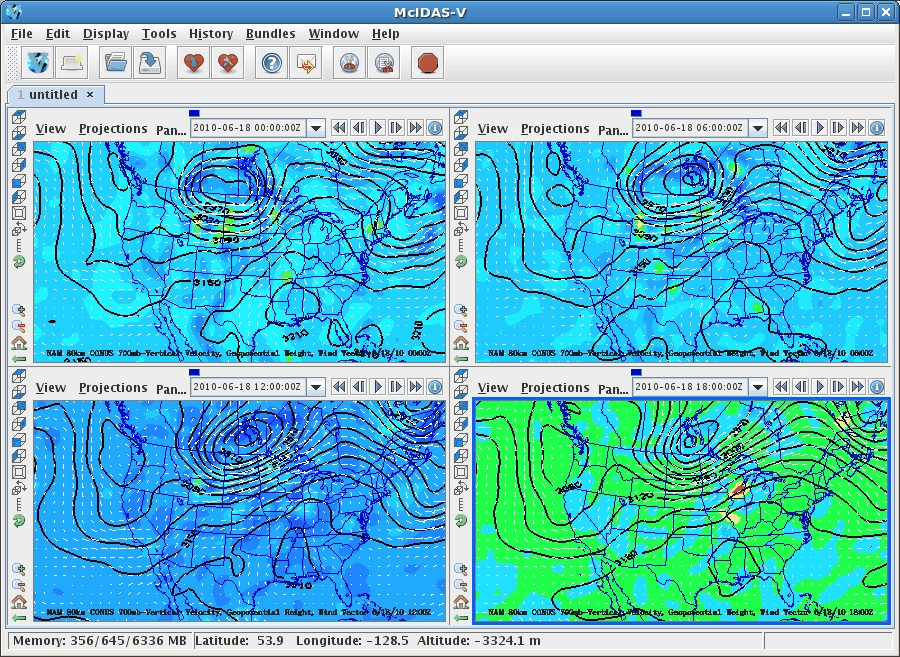Zoom in on the 06:00:00Z panel
The height and width of the screenshot is (657, 900).
[x=461, y=310]
